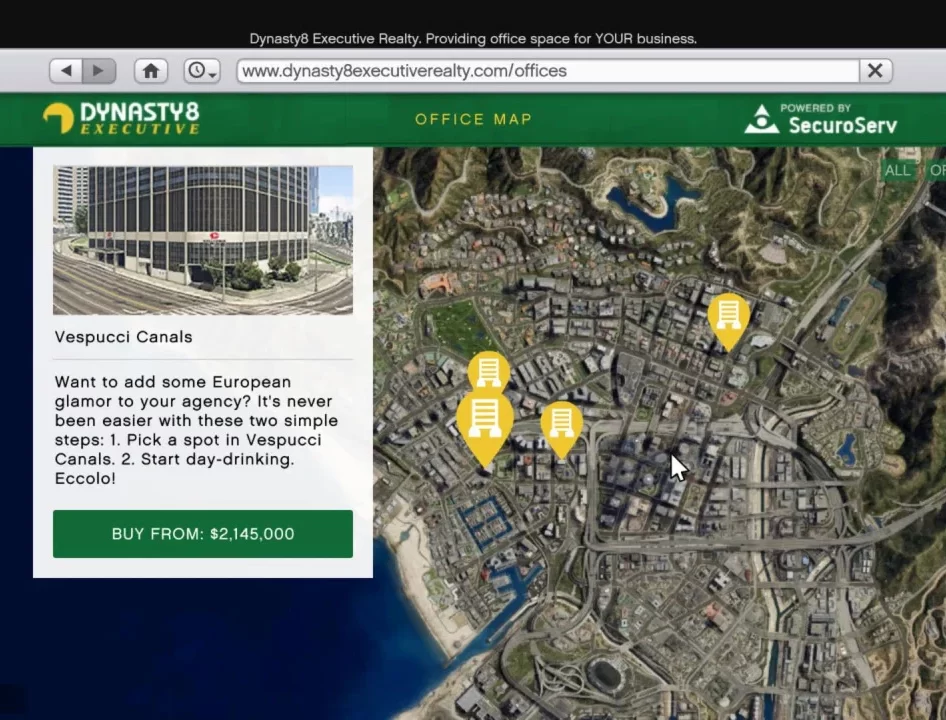Click the SecuroServ logo
This screenshot has height=720, width=946.
pos(821,118)
